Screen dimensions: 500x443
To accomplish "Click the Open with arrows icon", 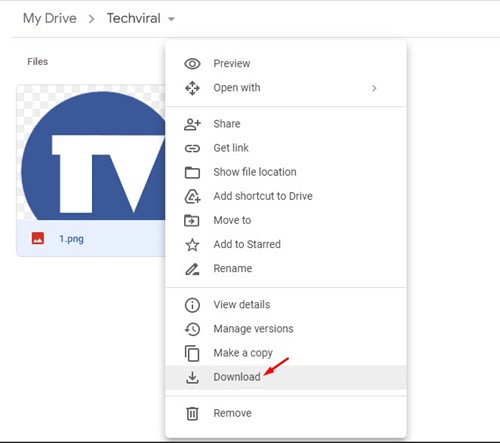I will click(x=192, y=88).
